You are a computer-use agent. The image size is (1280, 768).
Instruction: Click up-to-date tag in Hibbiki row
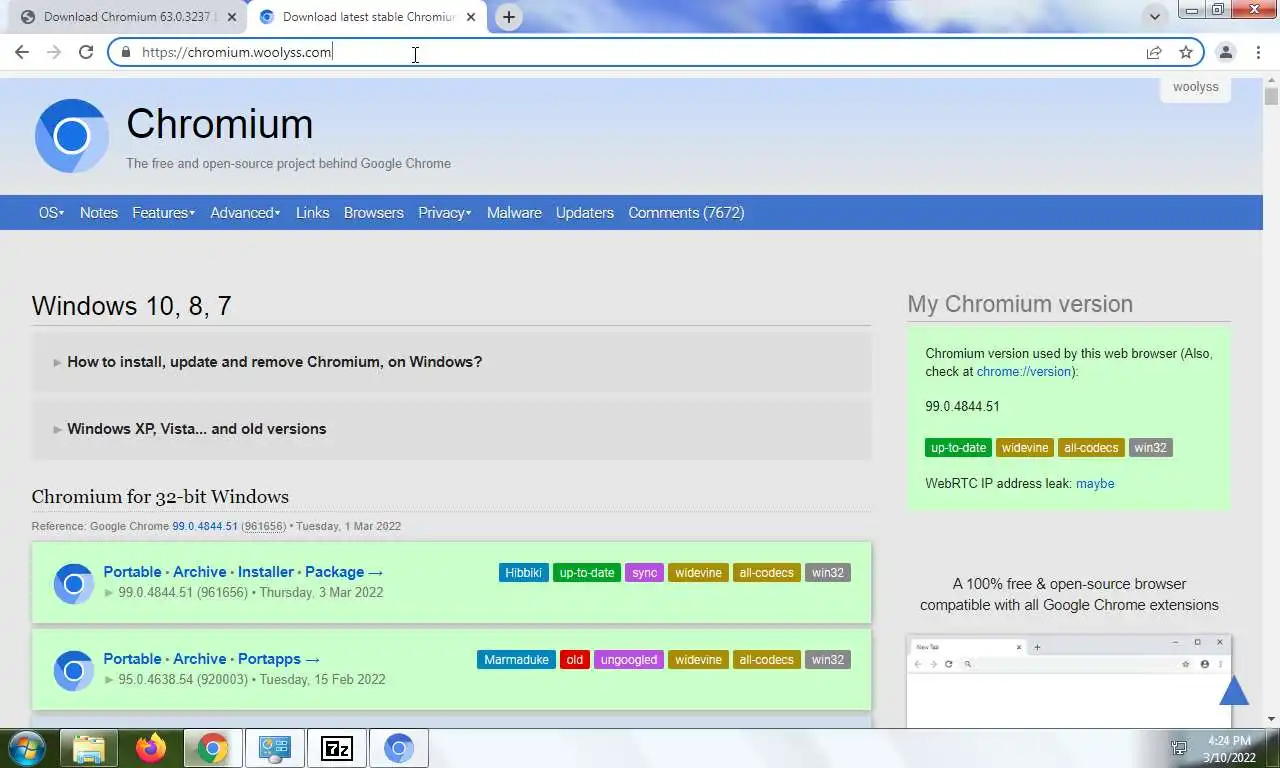tap(587, 573)
